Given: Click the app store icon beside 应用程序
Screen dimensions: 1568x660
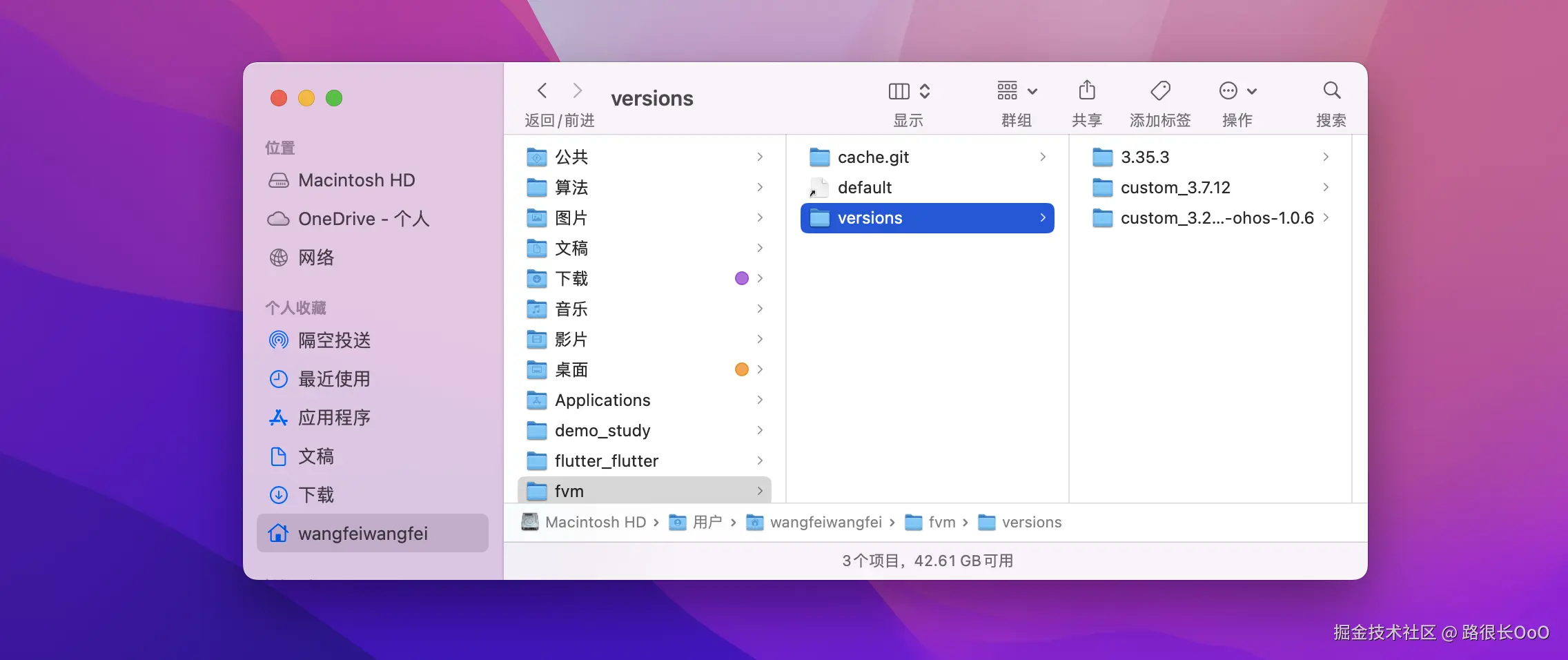Looking at the screenshot, I should pos(279,418).
